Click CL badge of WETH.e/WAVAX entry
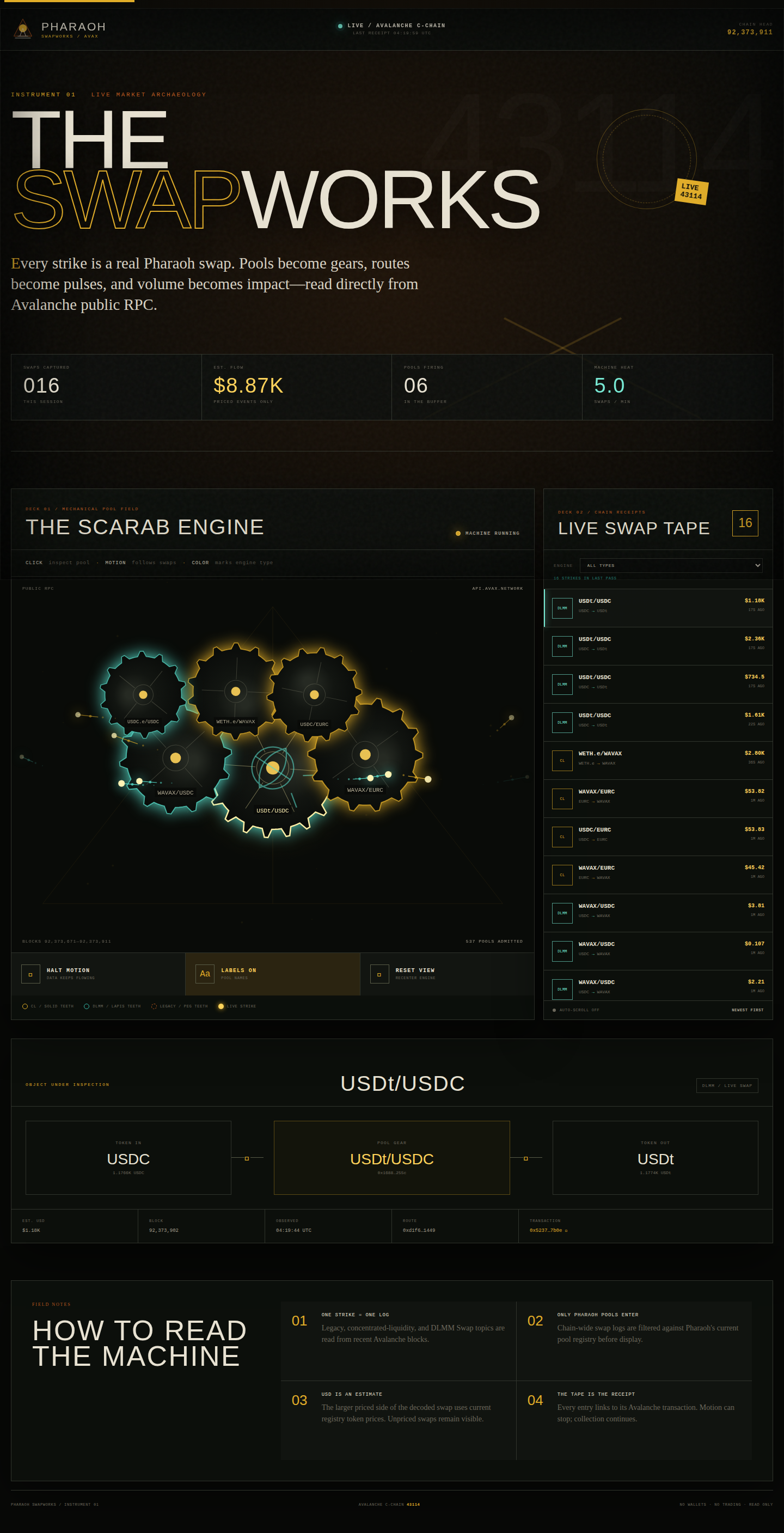 pos(562,761)
